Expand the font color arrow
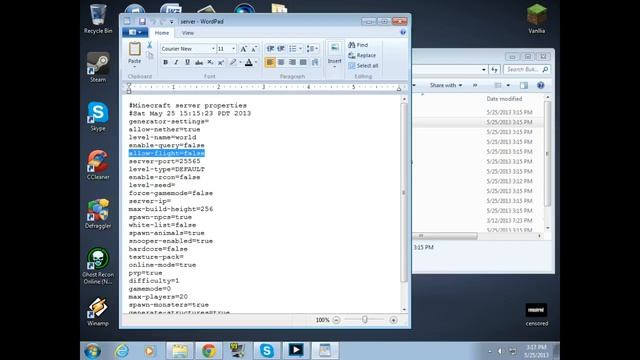Viewport: 640px width, 360px height. 256,62
